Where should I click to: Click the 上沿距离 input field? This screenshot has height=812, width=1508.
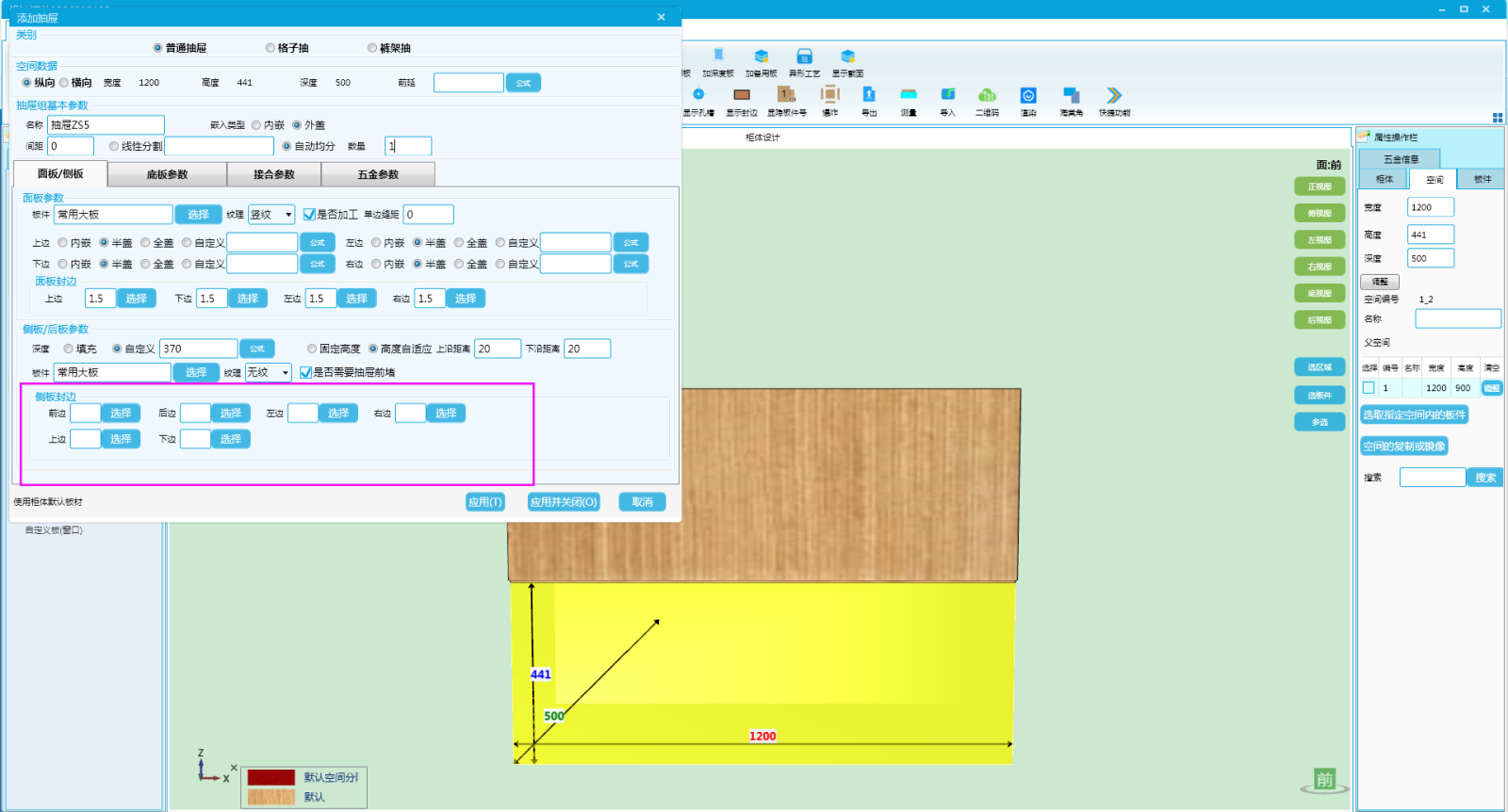(498, 349)
